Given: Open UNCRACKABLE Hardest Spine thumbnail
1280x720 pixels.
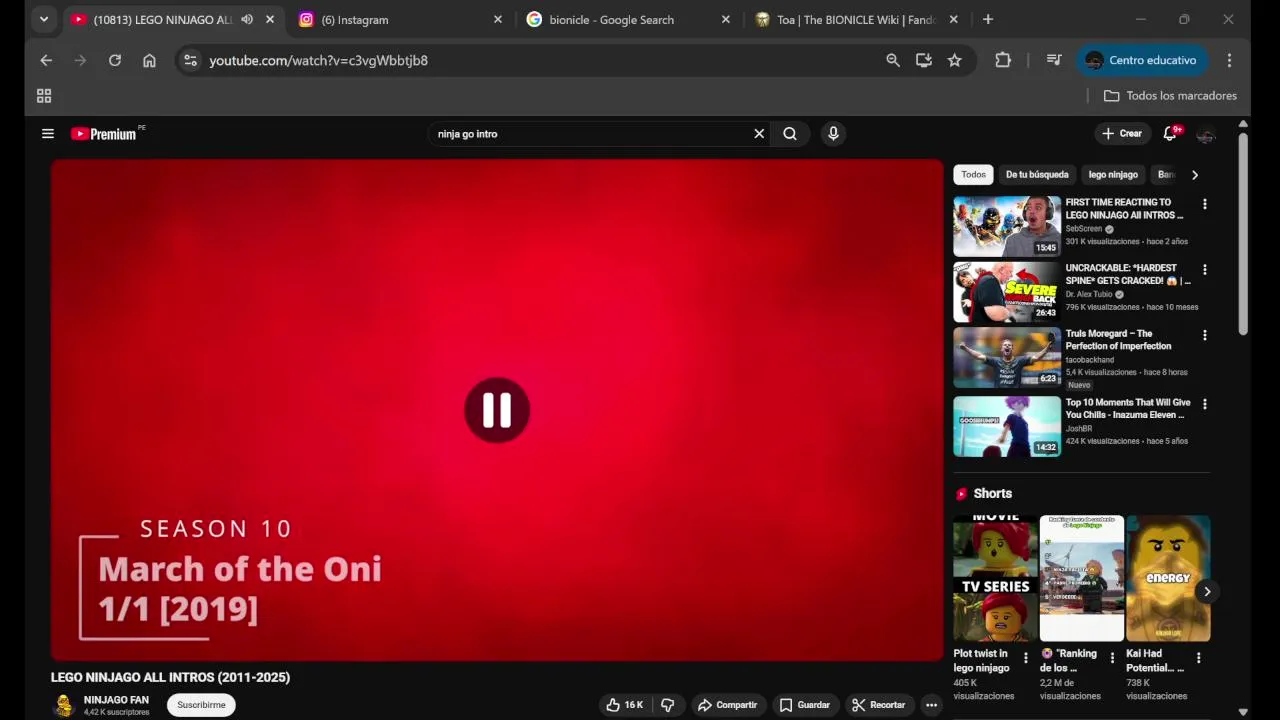Looking at the screenshot, I should 1007,292.
